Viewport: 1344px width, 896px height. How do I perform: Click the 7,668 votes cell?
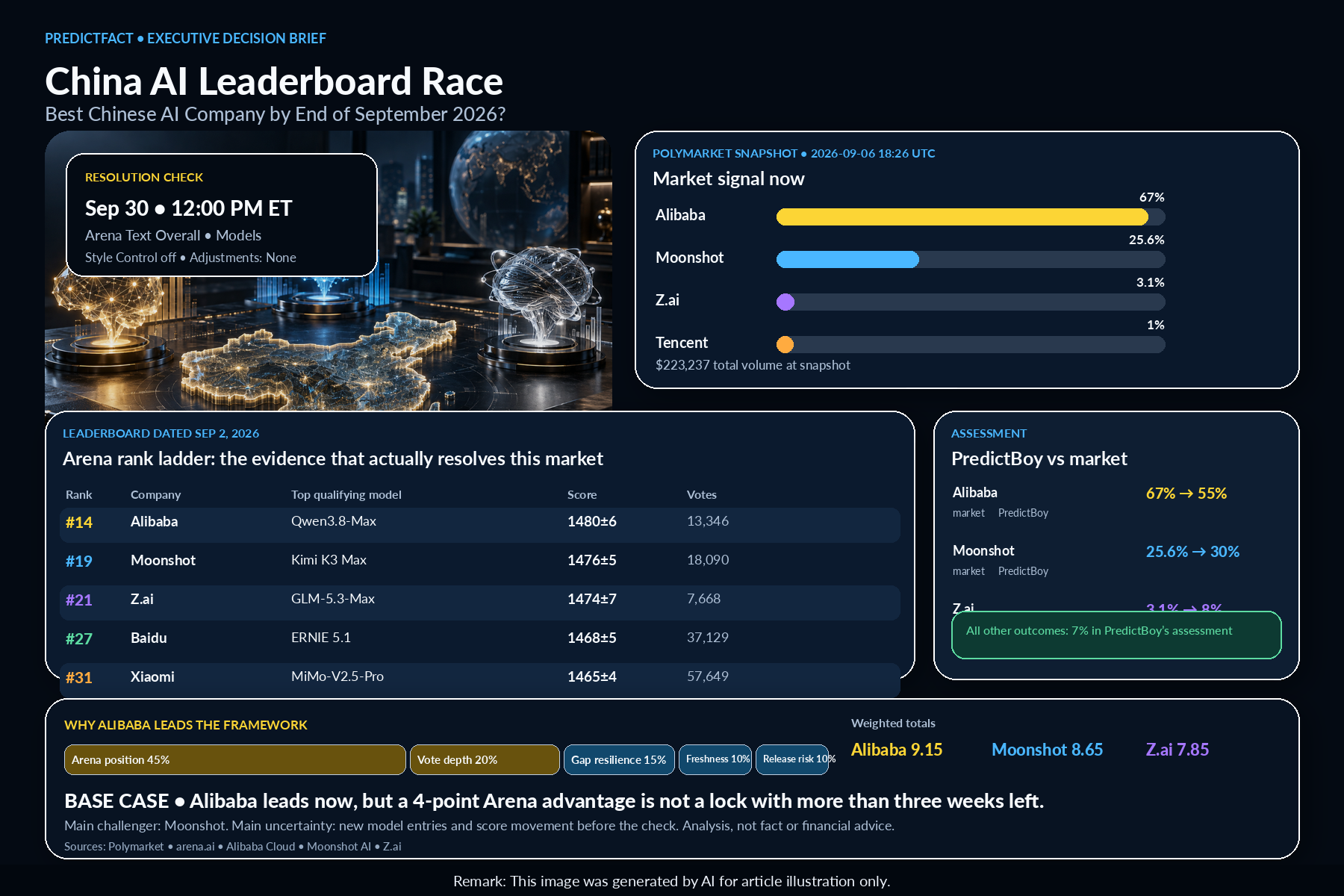pos(704,599)
